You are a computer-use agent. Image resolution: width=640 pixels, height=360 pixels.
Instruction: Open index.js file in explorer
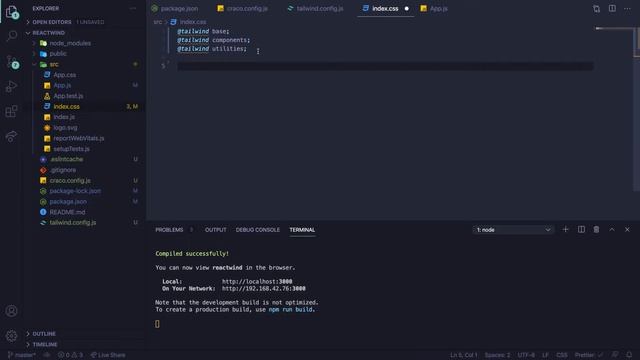64,117
